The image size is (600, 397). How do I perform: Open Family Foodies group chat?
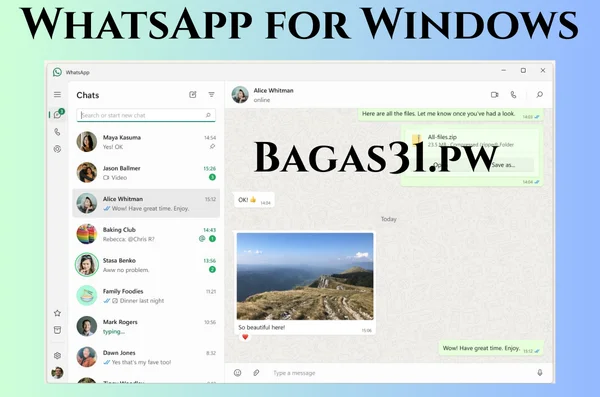click(146, 296)
